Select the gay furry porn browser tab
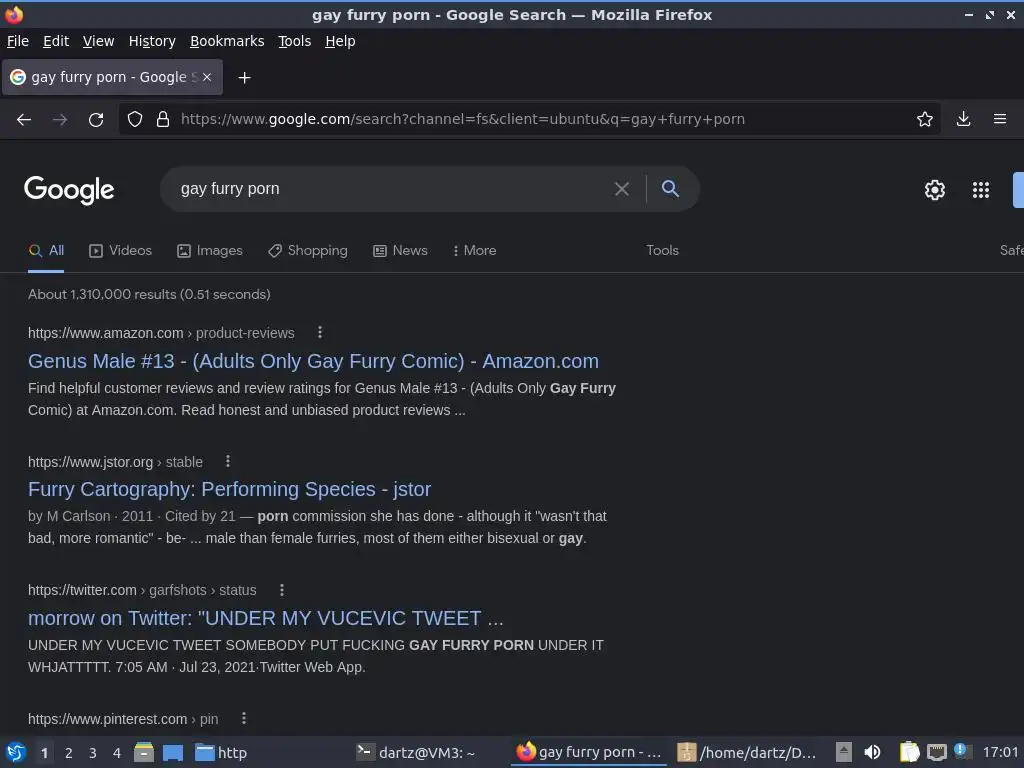The width and height of the screenshot is (1024, 768). click(x=112, y=77)
